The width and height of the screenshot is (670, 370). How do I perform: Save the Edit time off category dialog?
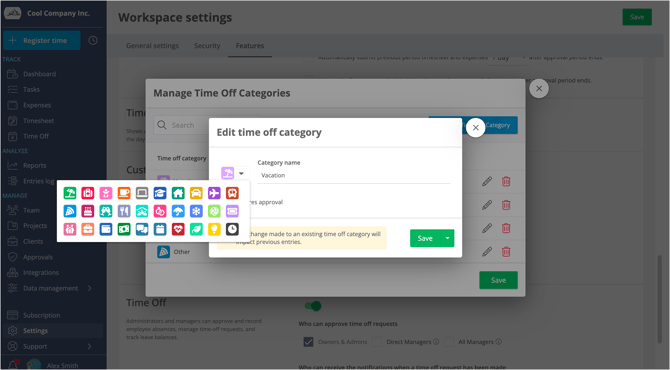pyautogui.click(x=425, y=238)
